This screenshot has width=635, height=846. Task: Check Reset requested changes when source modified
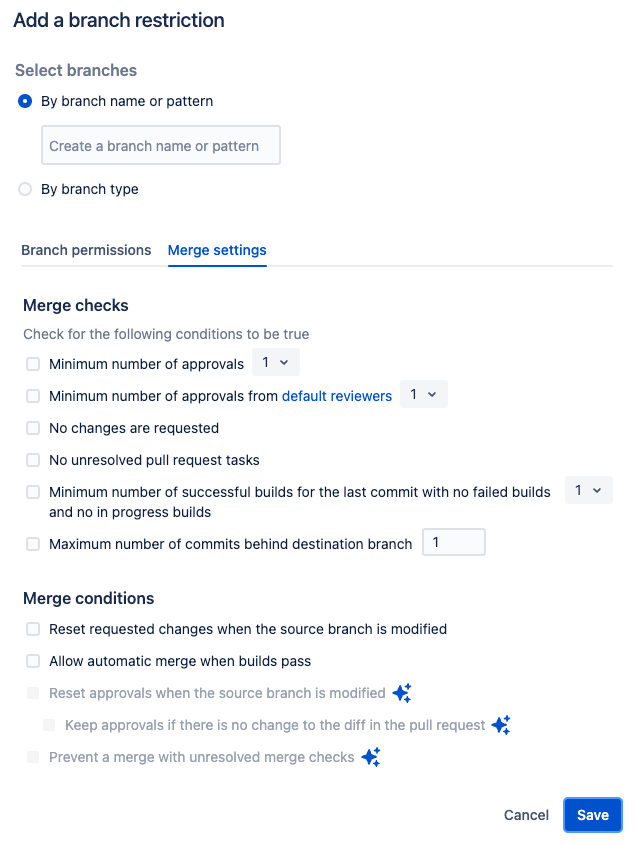tap(33, 629)
